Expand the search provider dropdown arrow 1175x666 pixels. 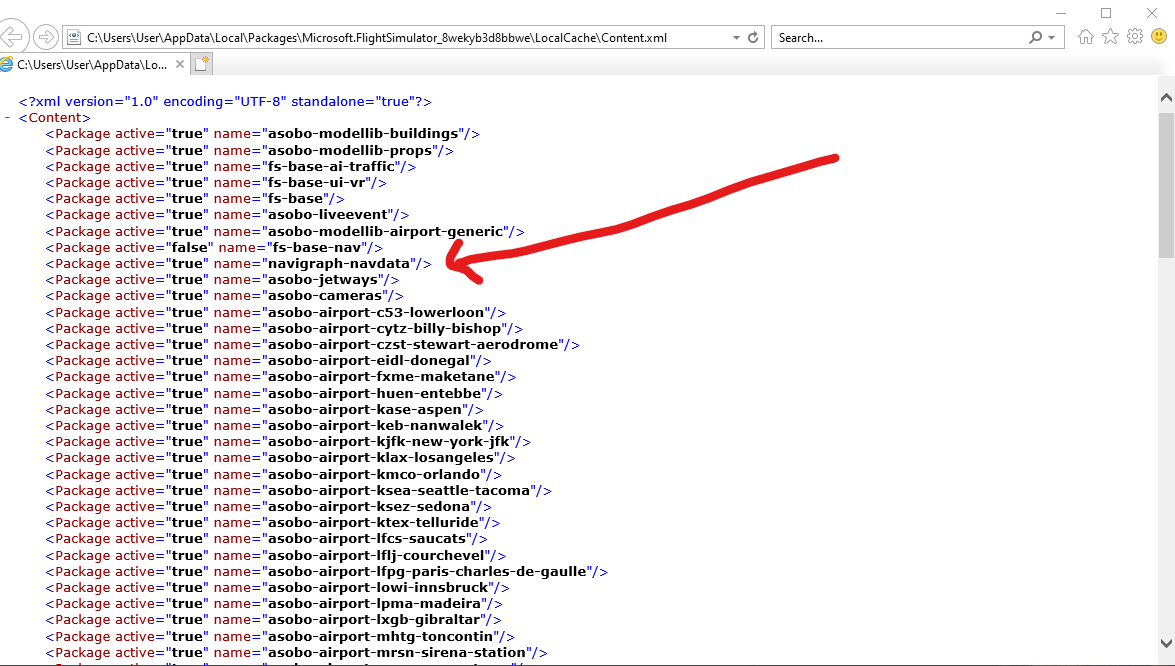[1051, 38]
